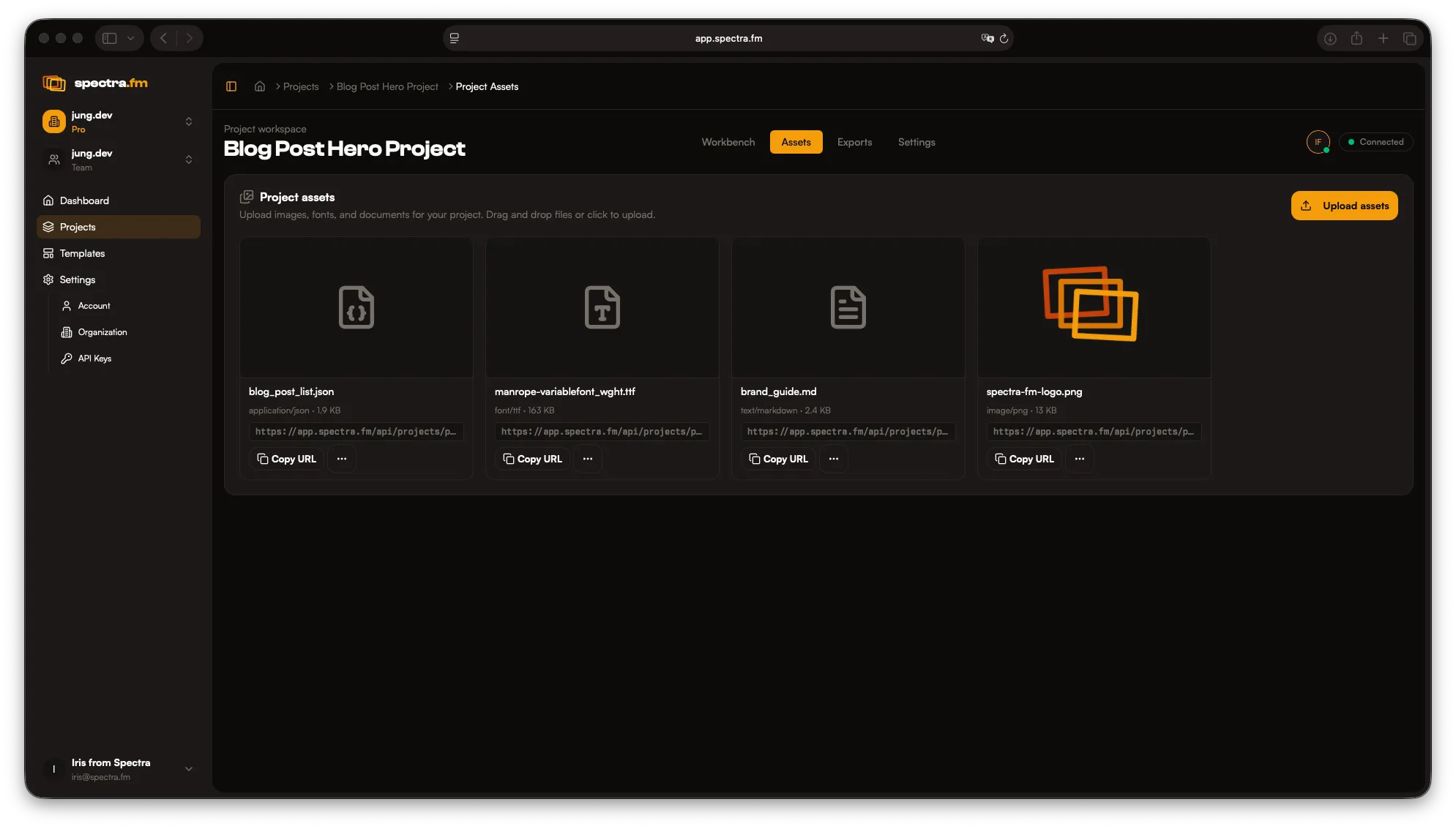The width and height of the screenshot is (1456, 829).
Task: Click the green online status dot on avatar
Action: point(1327,151)
